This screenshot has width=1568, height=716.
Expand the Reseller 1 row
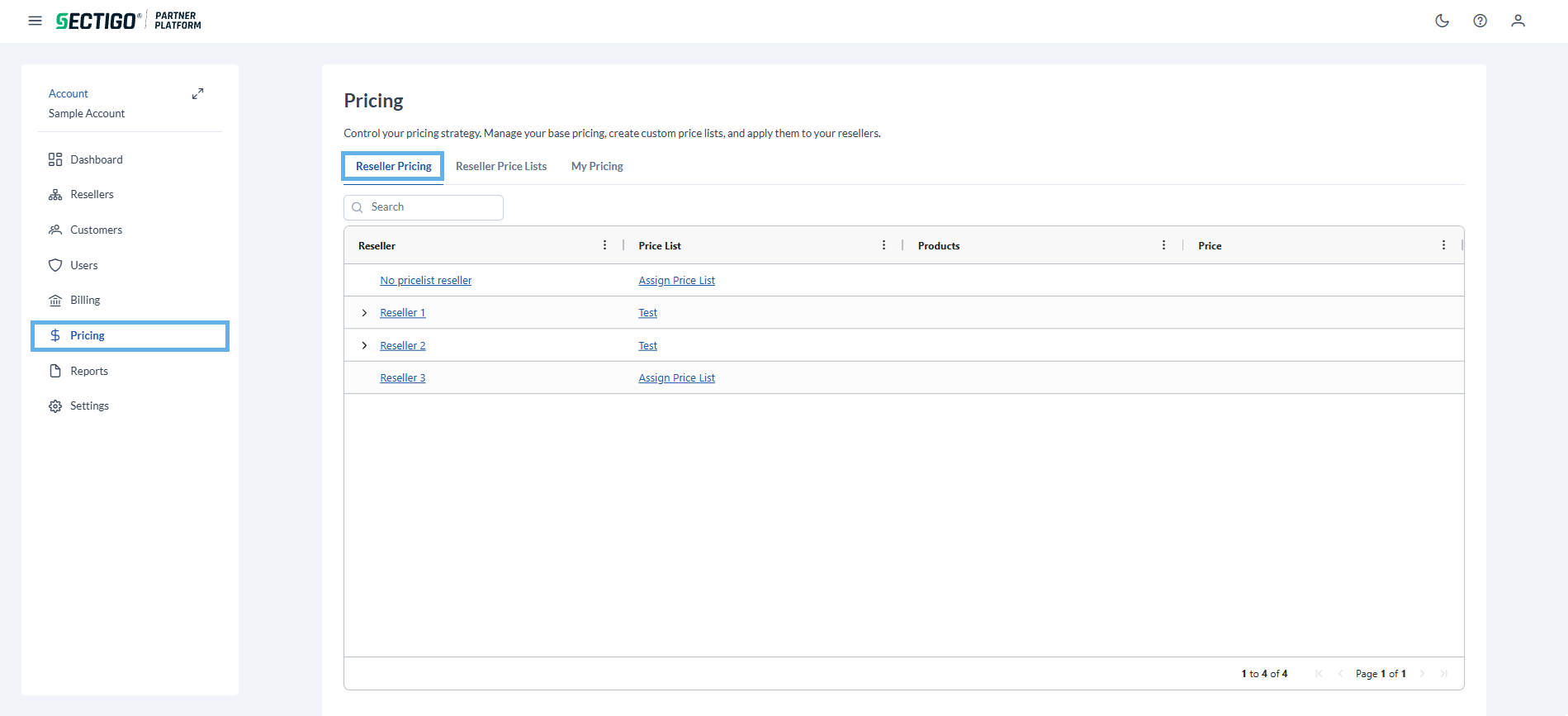364,313
